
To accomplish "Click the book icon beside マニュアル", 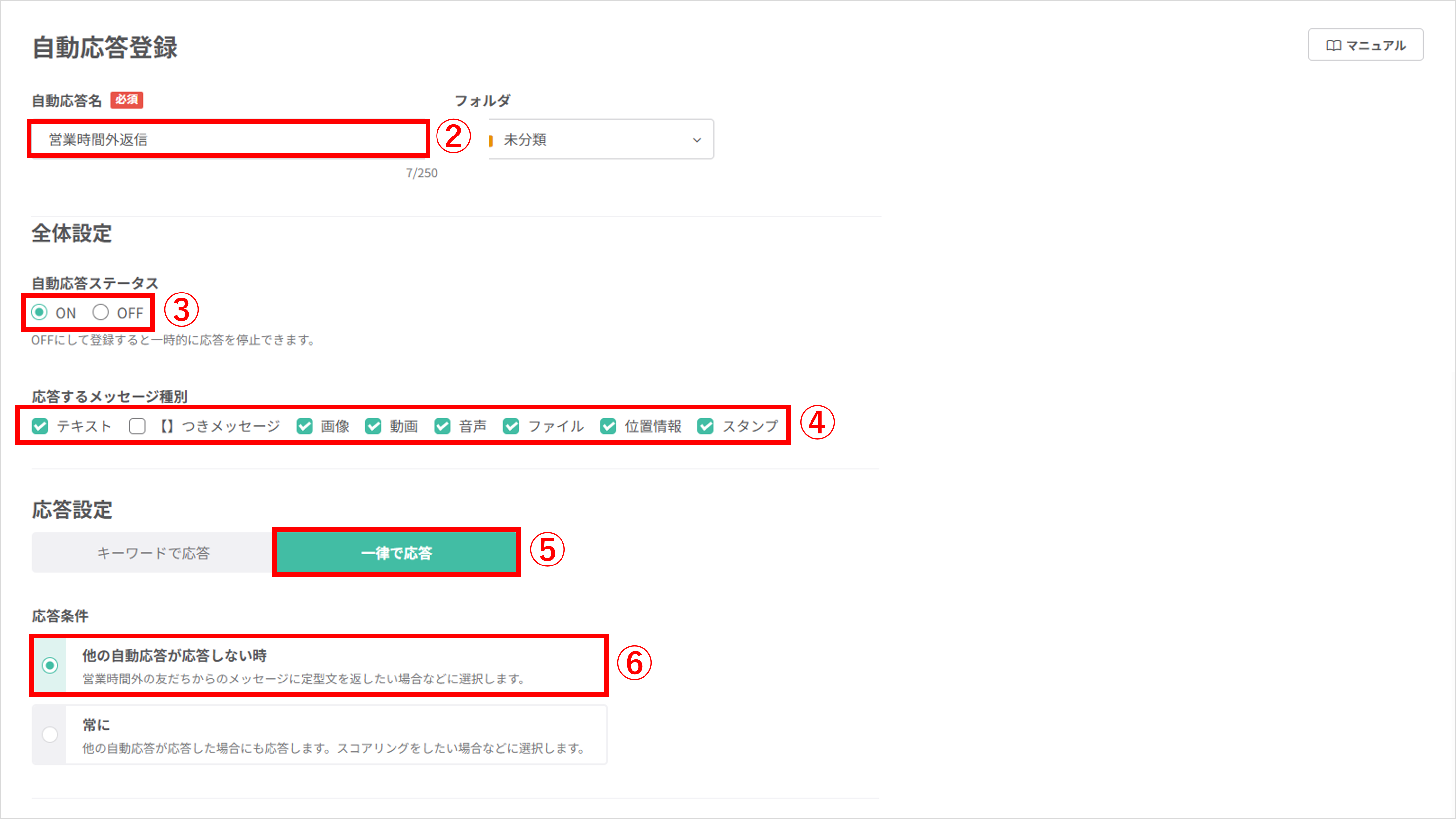I will pyautogui.click(x=1333, y=45).
